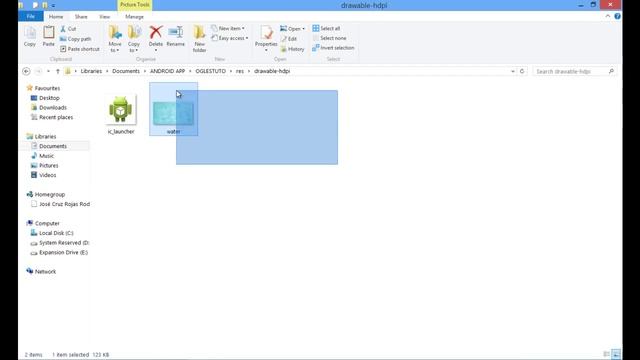The image size is (640, 360).
Task: Click Select none in ribbon
Action: tap(329, 38)
